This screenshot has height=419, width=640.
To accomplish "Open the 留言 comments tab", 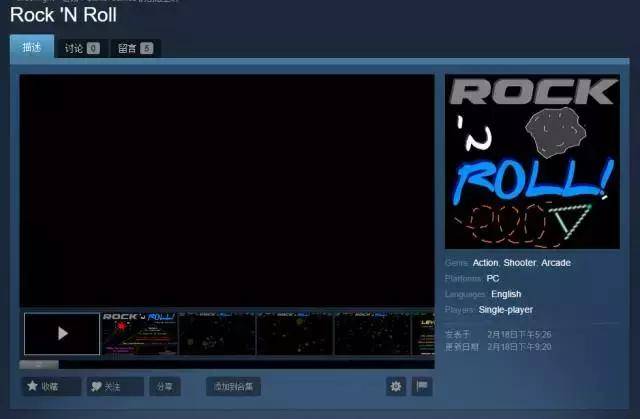I will pos(135,48).
